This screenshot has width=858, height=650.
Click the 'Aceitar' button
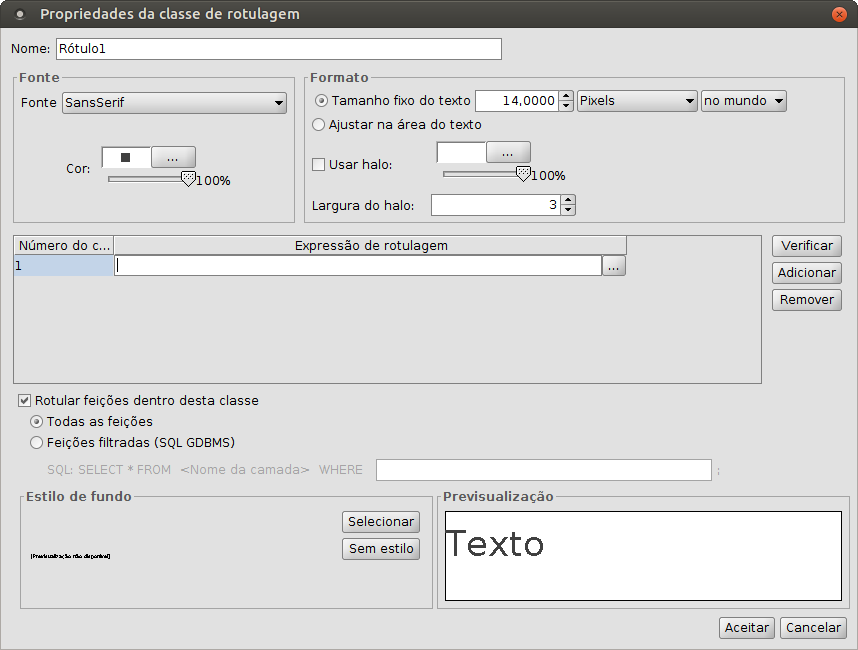pyautogui.click(x=747, y=628)
